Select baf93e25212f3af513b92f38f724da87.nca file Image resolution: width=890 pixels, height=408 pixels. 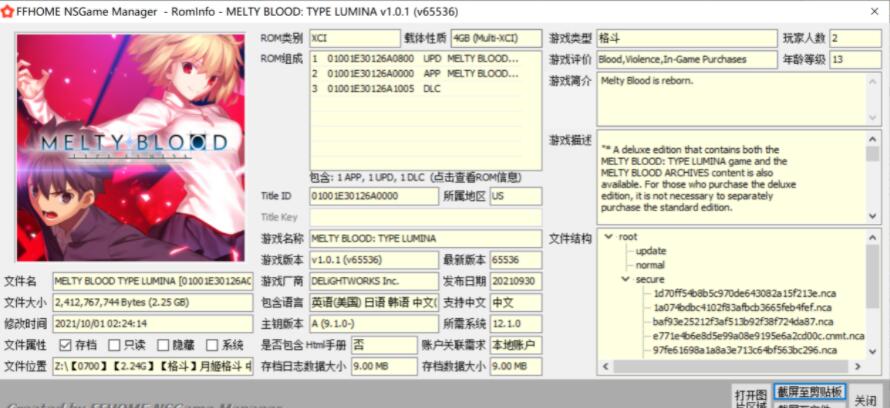point(743,322)
